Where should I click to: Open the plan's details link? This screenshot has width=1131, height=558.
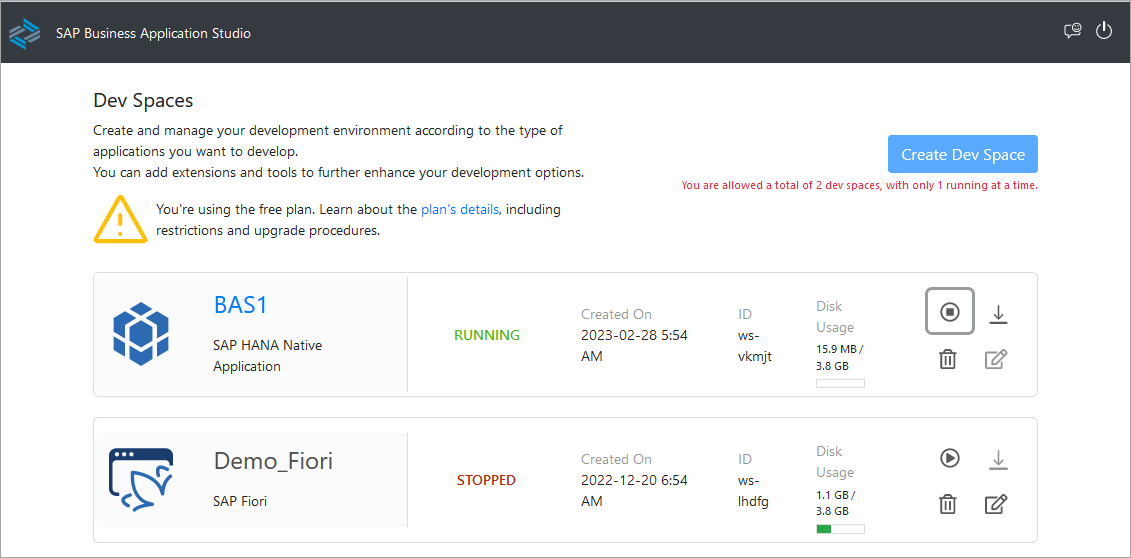459,210
